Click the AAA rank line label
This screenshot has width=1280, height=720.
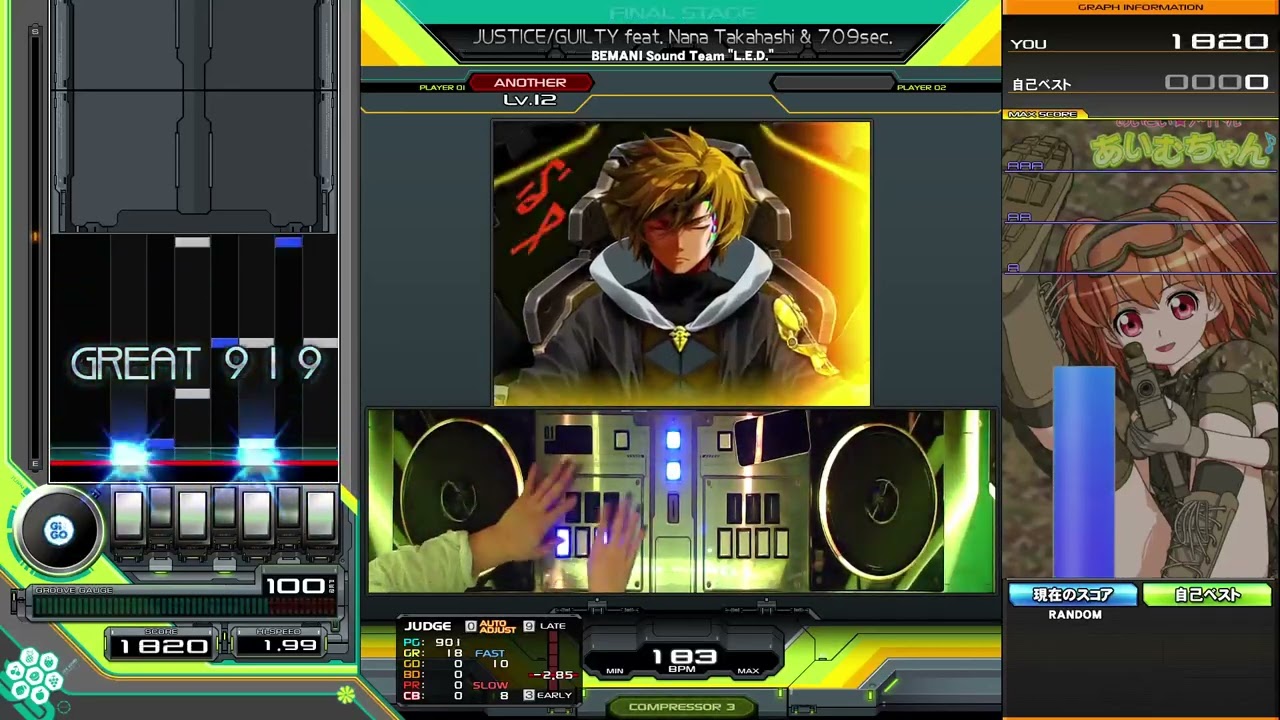pos(1025,166)
